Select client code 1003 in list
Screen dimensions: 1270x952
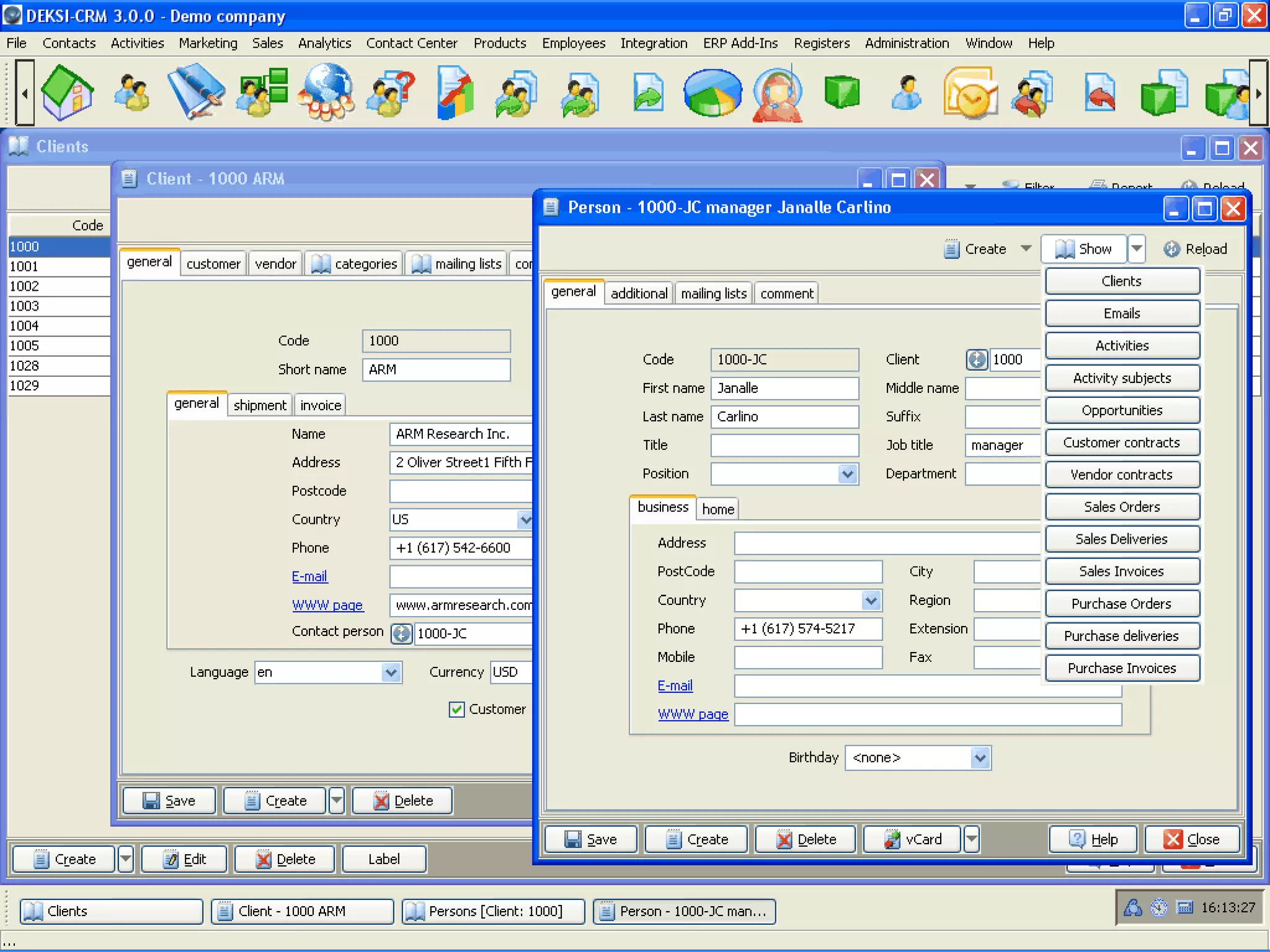pos(25,306)
